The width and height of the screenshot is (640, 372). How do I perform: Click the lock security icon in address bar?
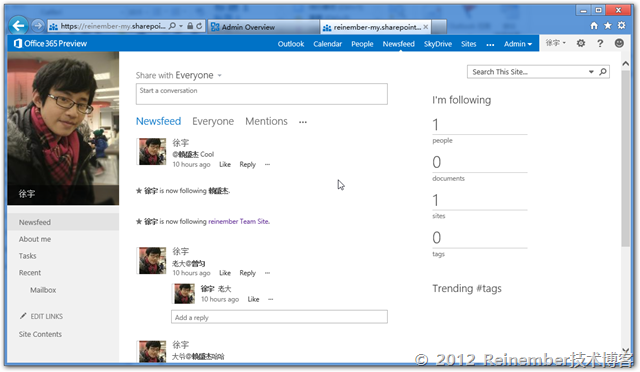tap(190, 26)
